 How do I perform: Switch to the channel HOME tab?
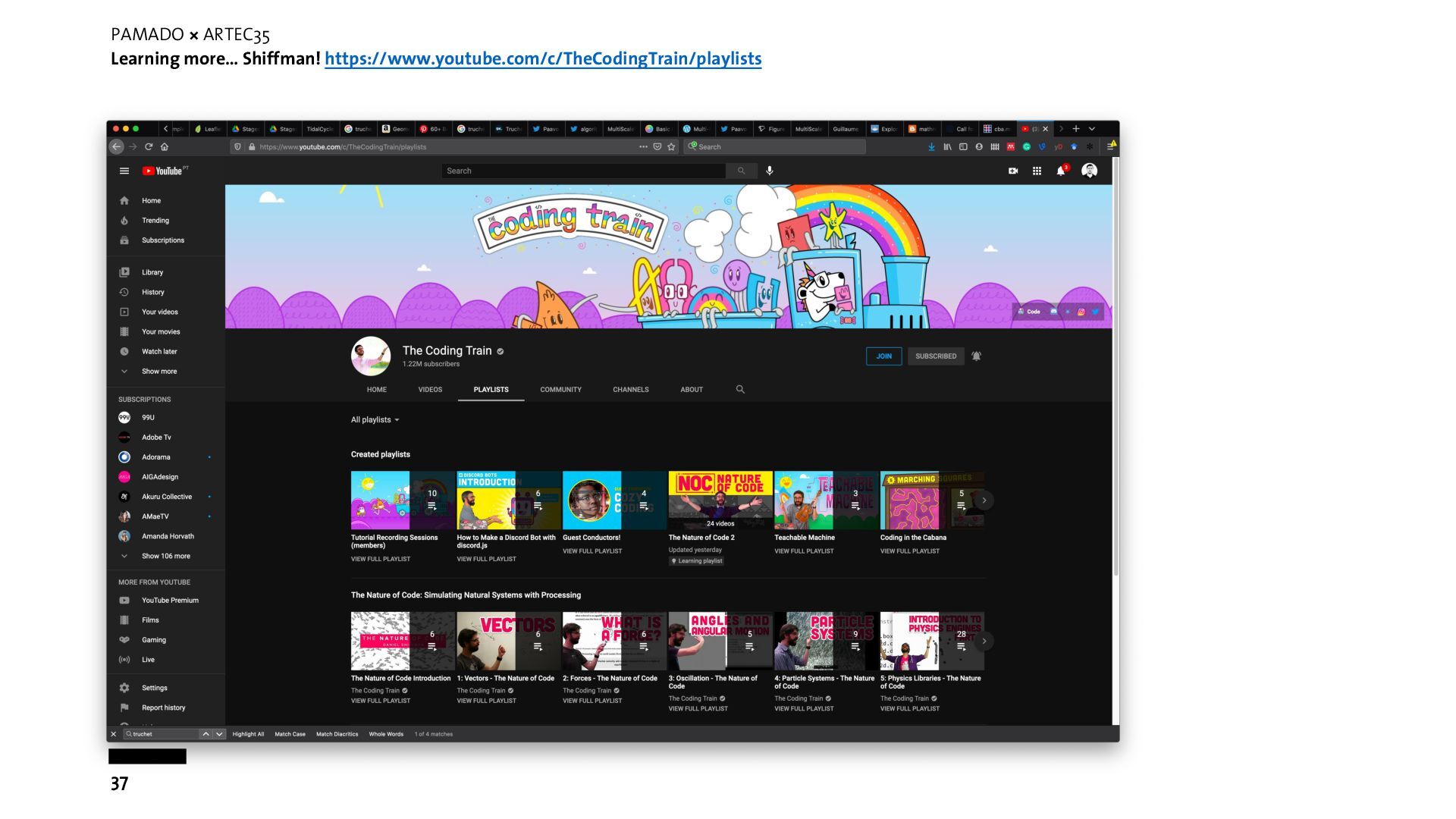(x=377, y=390)
